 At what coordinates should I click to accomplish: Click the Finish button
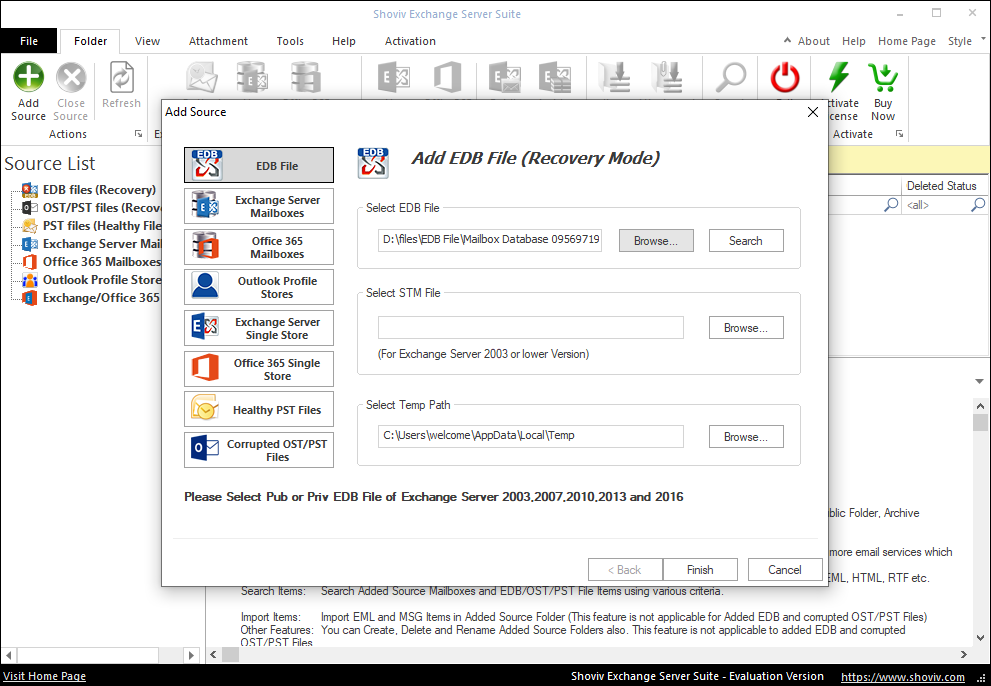tap(700, 570)
